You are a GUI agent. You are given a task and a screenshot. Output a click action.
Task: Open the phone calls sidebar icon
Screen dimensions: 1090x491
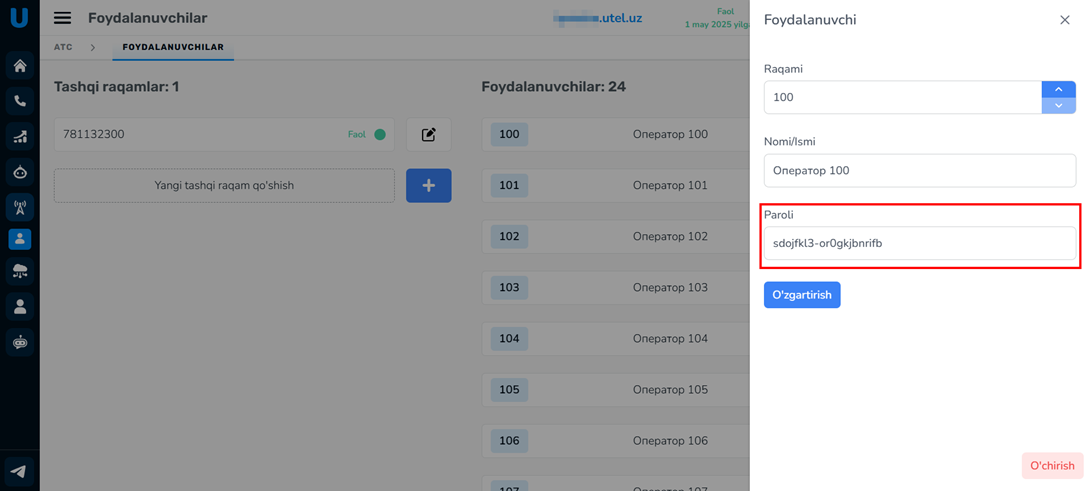pyautogui.click(x=19, y=101)
